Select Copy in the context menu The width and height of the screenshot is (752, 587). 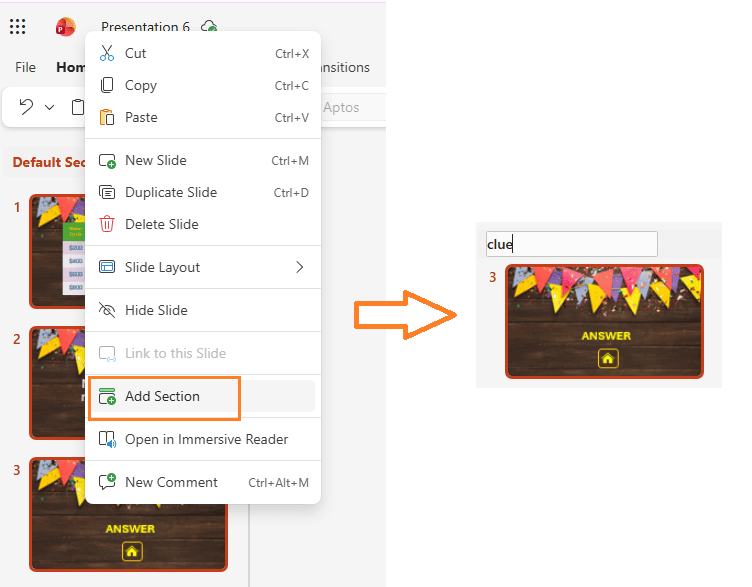tap(140, 85)
